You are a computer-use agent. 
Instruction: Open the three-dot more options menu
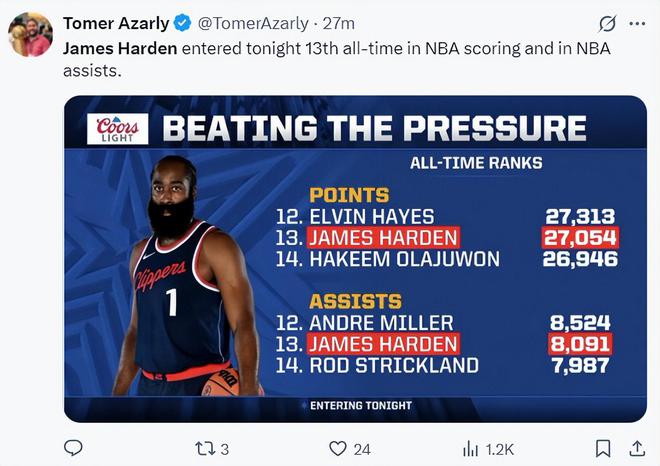point(637,24)
